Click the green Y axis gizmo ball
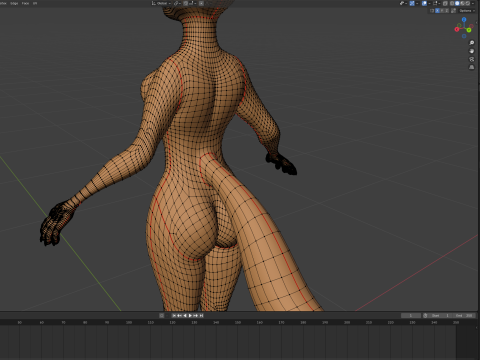 coord(469,30)
